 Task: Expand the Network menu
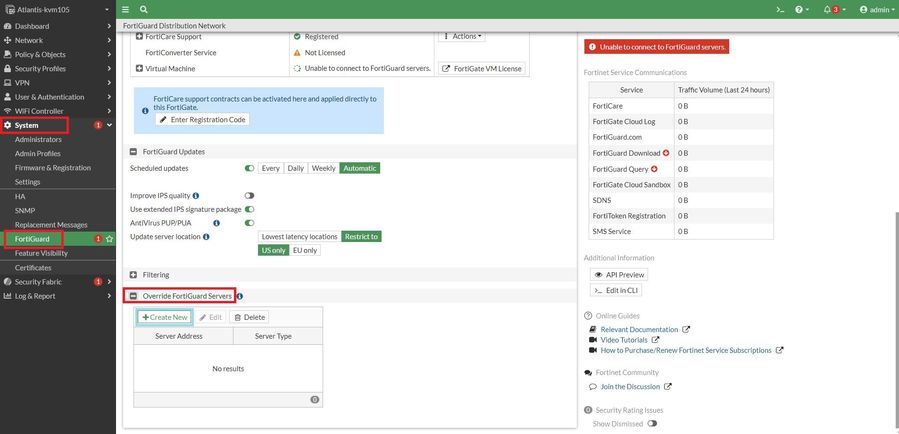point(57,40)
